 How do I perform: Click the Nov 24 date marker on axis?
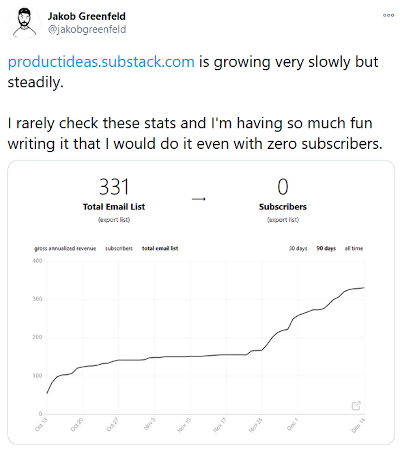256,425
